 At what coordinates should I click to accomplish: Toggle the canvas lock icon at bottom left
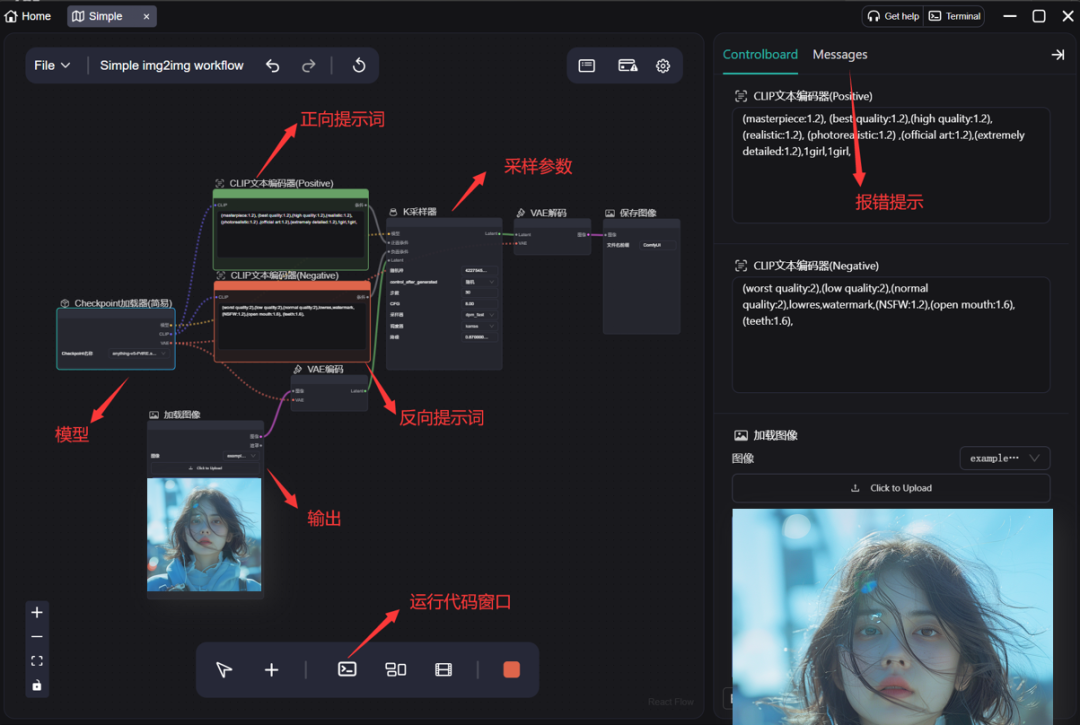pos(37,684)
